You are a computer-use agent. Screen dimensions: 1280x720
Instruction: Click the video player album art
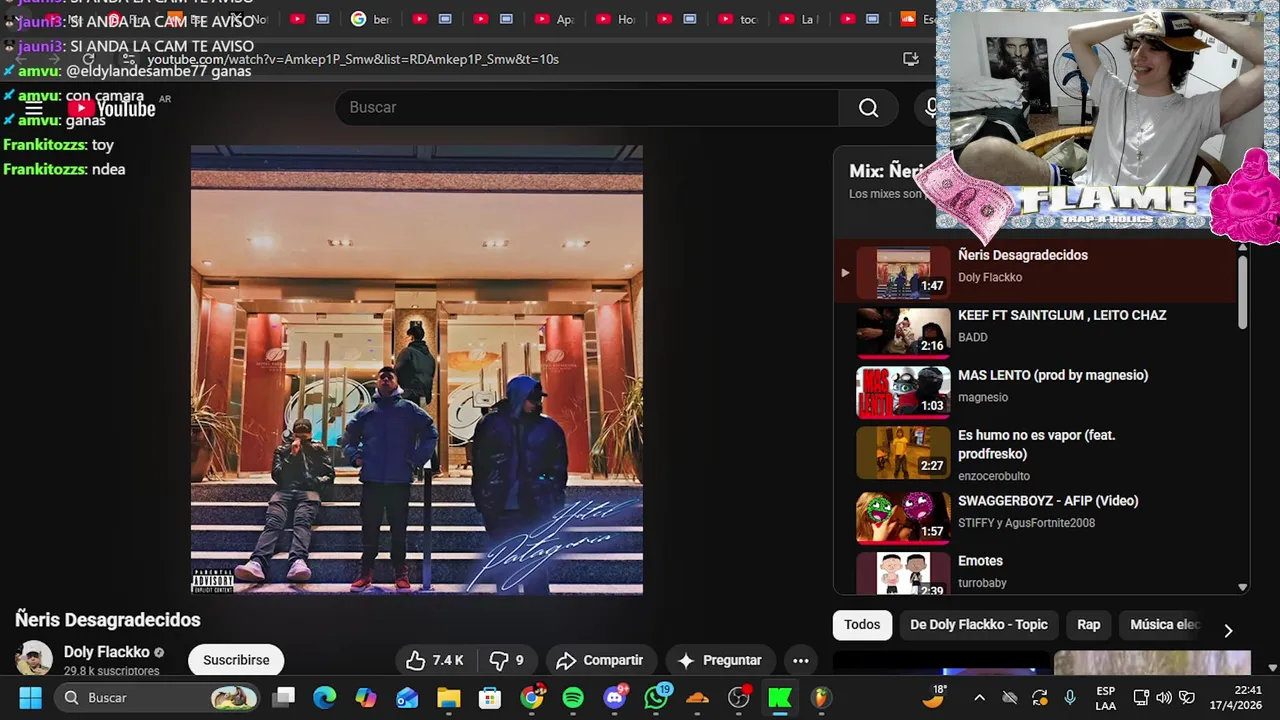417,370
